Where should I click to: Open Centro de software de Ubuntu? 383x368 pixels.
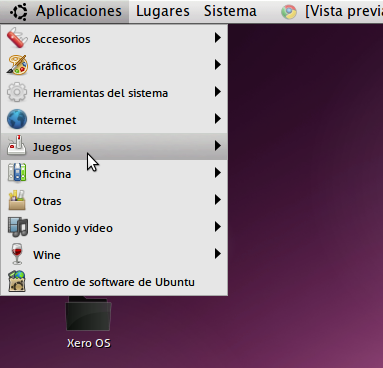114,281
